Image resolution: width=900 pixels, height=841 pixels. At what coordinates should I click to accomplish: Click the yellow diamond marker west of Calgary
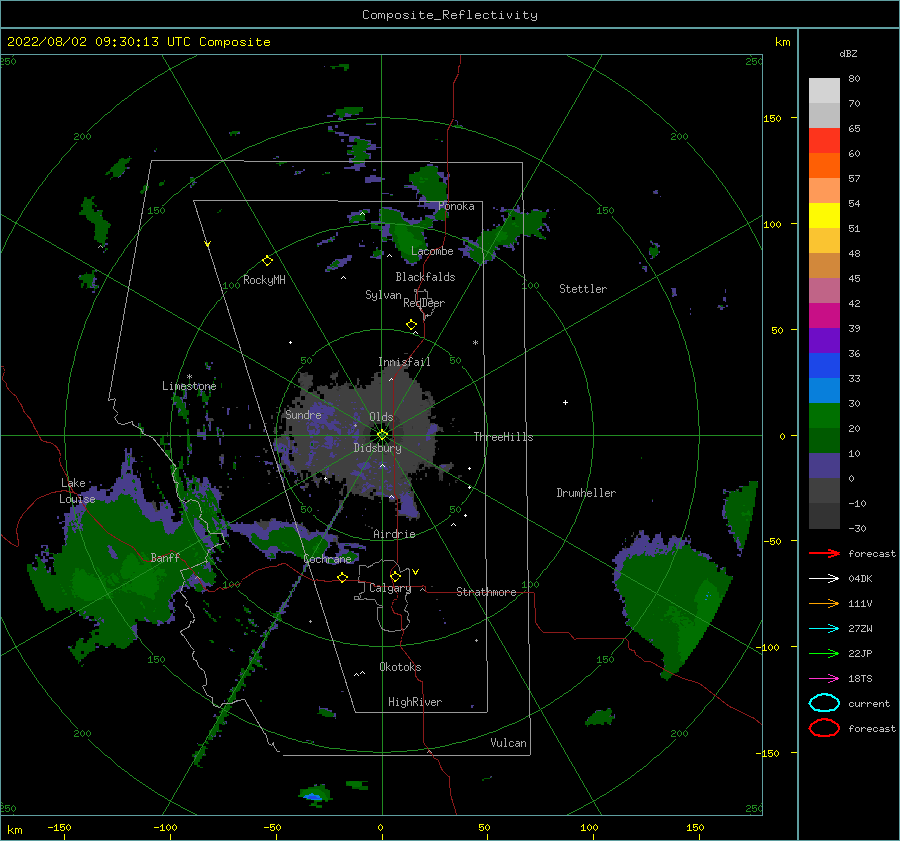(x=343, y=578)
